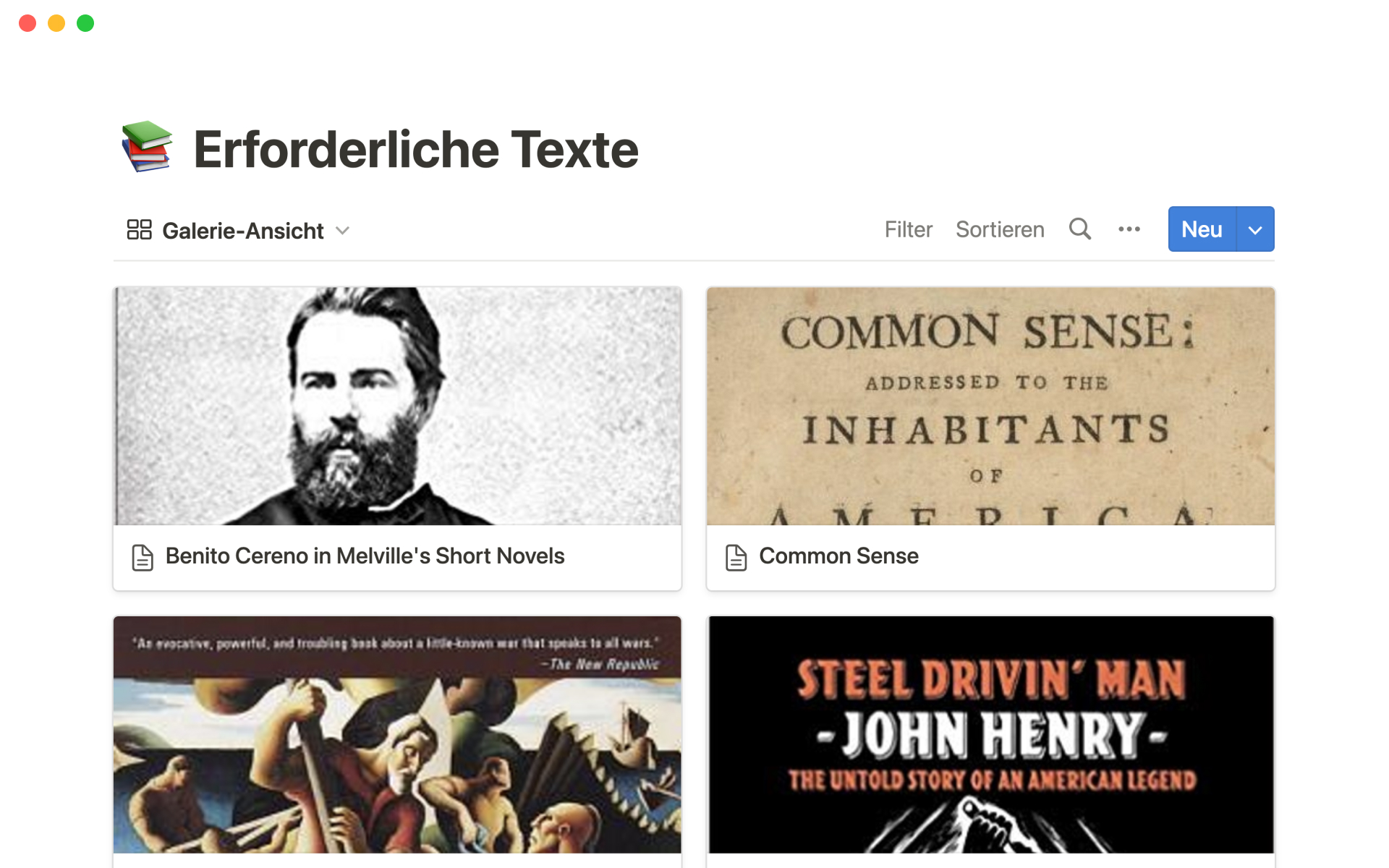Click the page icon beside Common Sense
Viewport: 1389px width, 868px height.
pos(736,557)
